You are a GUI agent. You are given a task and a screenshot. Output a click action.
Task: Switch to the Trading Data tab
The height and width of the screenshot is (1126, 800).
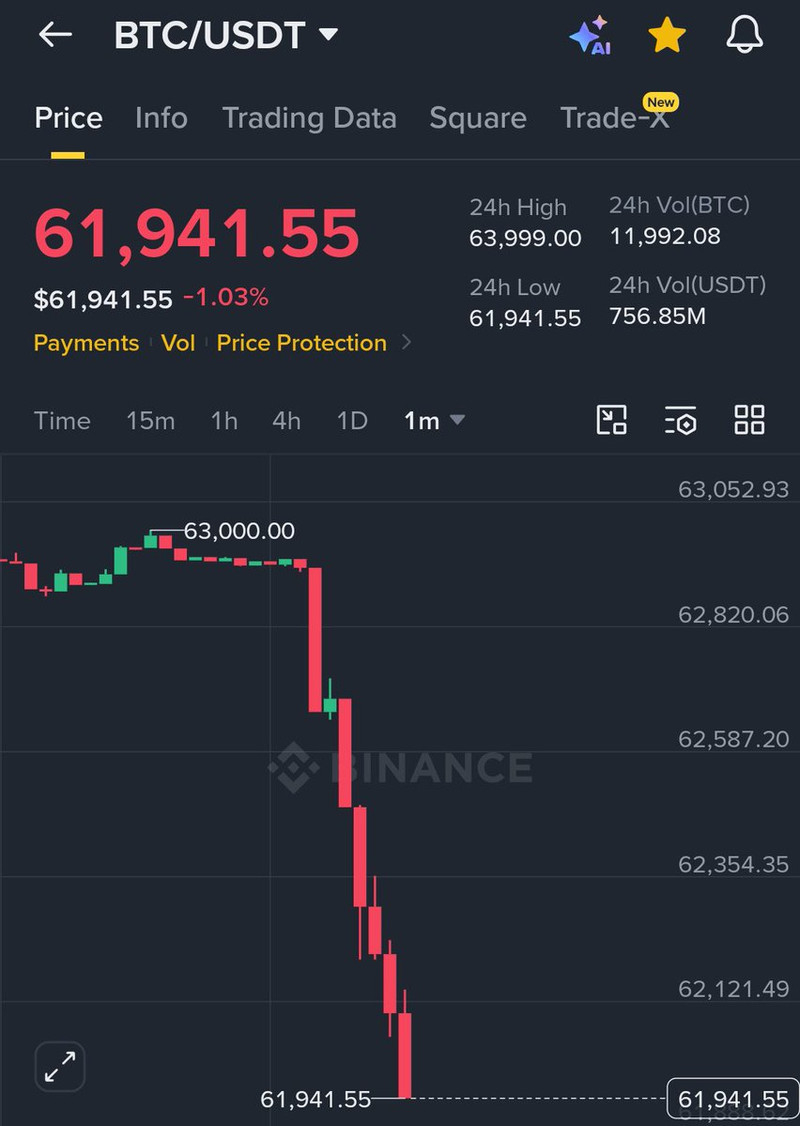(x=309, y=118)
